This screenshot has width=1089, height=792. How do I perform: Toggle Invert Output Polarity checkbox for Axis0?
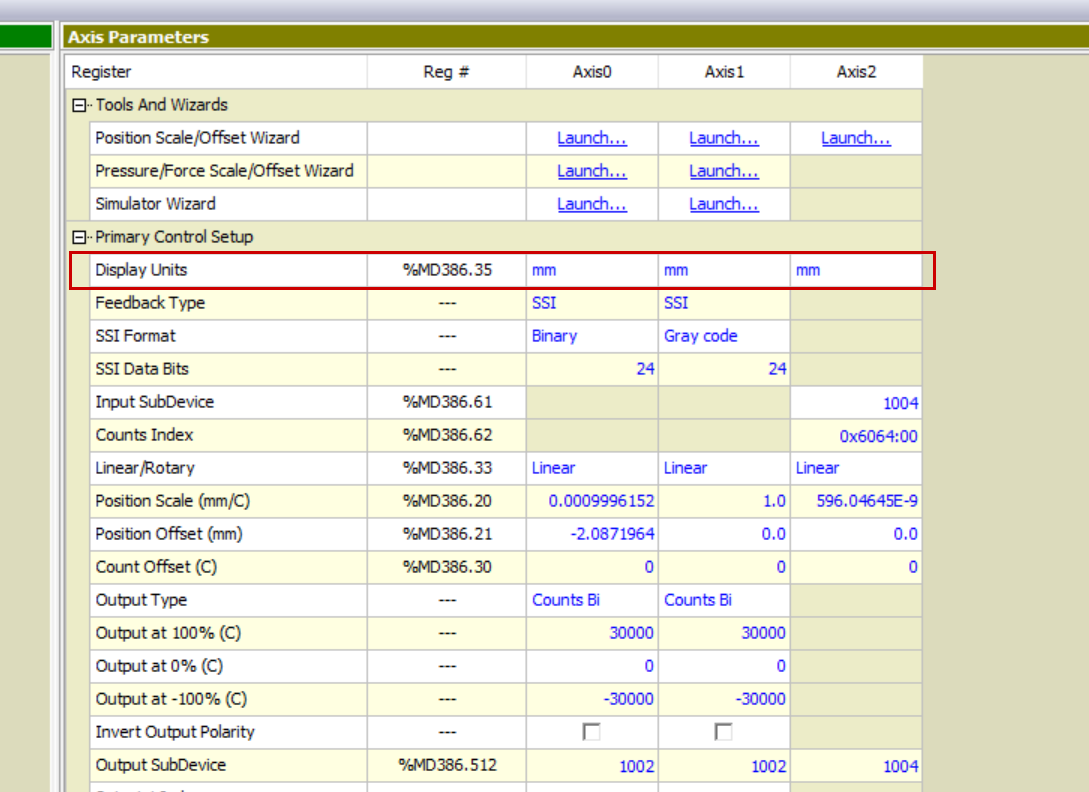591,732
